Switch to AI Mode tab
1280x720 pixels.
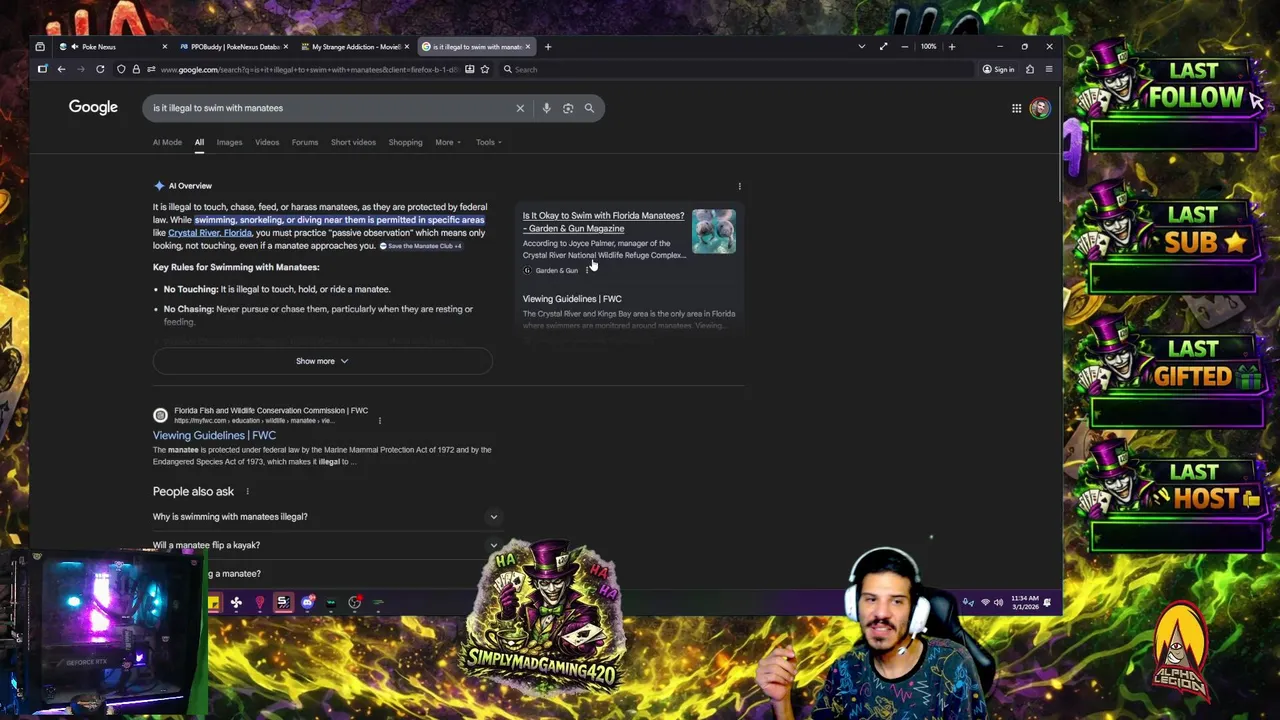pos(167,142)
